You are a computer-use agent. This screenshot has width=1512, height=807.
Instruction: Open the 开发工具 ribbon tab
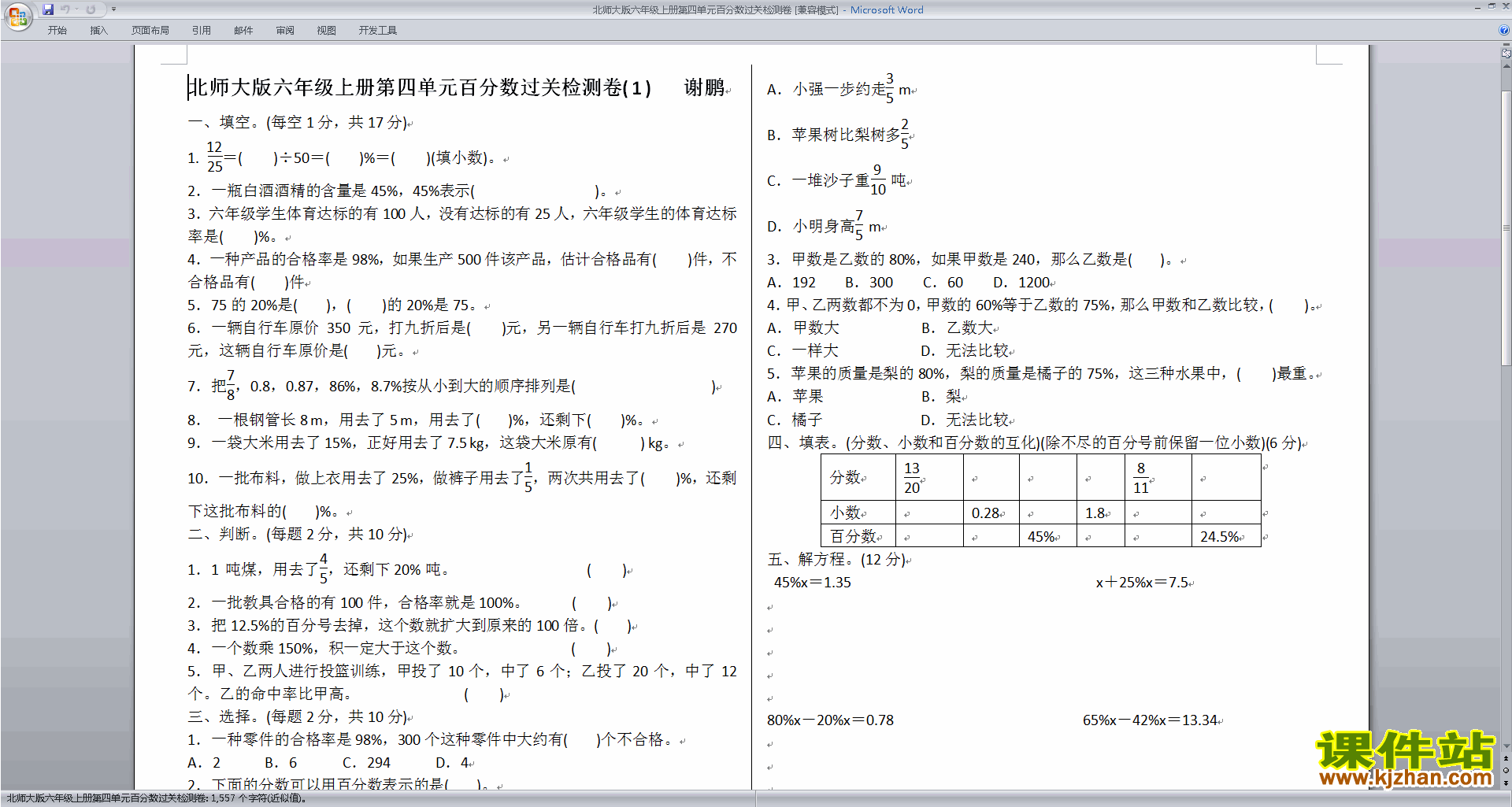point(378,31)
